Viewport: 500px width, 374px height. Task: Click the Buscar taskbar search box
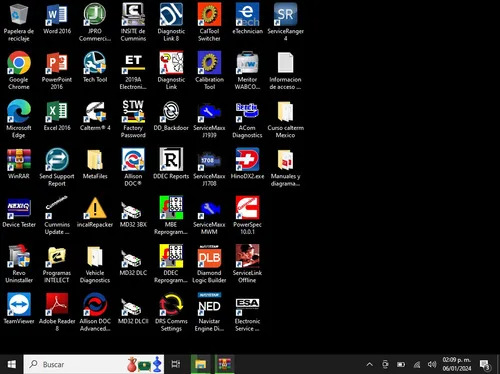(x=94, y=364)
